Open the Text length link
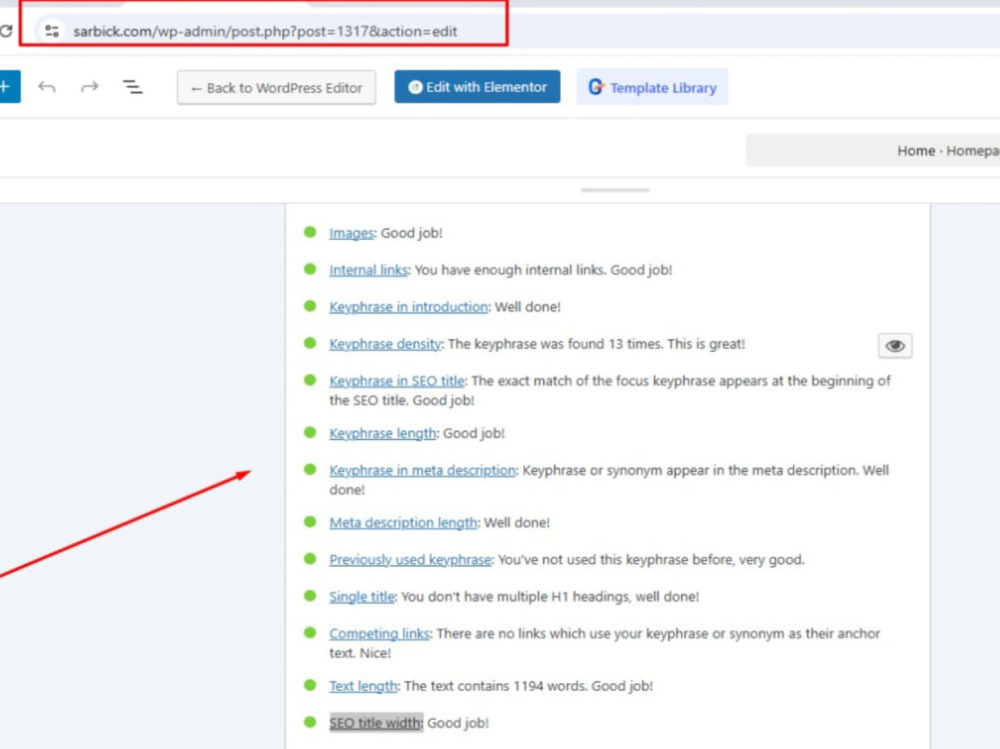Viewport: 1000px width, 749px height. [364, 686]
